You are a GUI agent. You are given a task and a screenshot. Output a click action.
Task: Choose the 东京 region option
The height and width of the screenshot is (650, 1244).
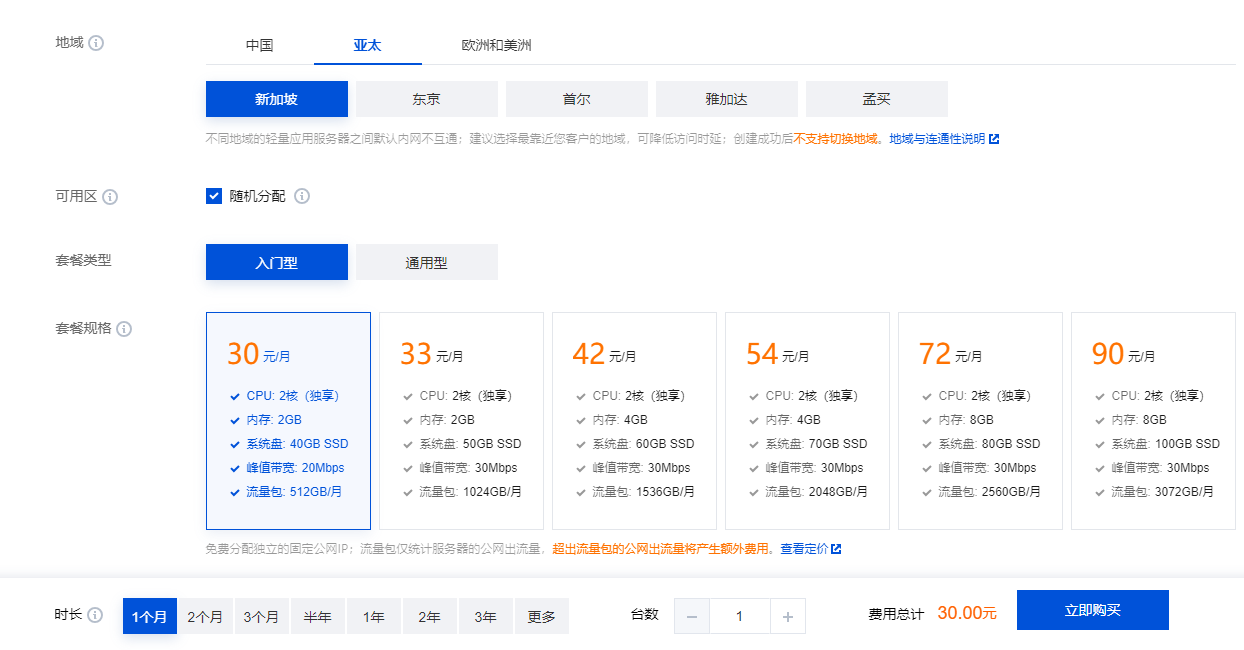tap(426, 100)
